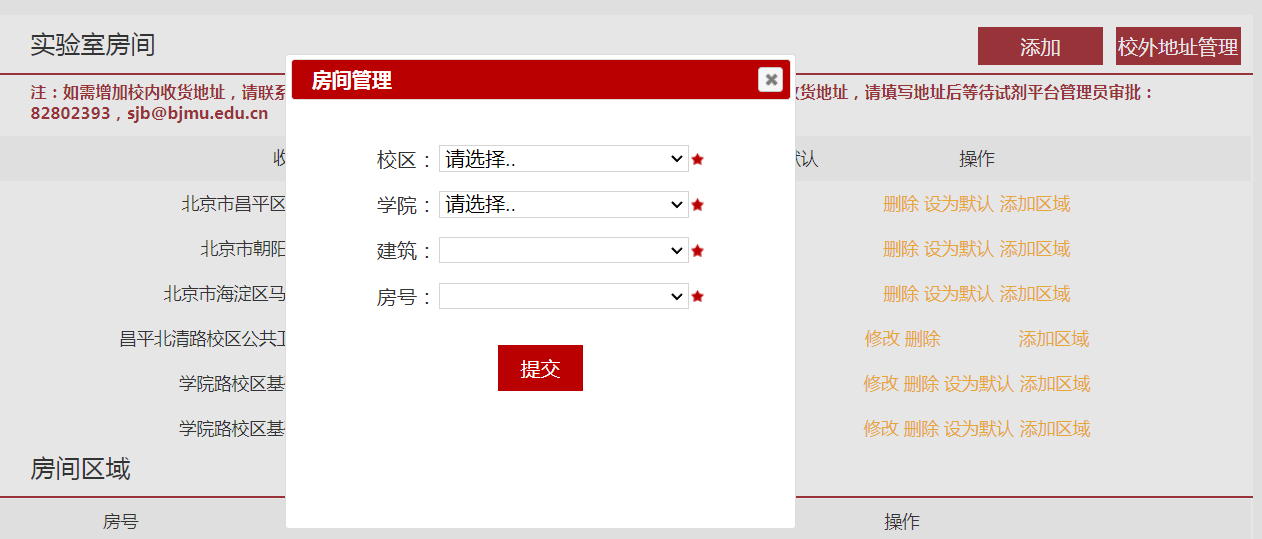Open 校外地址管理
The image size is (1262, 539).
coord(1178,47)
